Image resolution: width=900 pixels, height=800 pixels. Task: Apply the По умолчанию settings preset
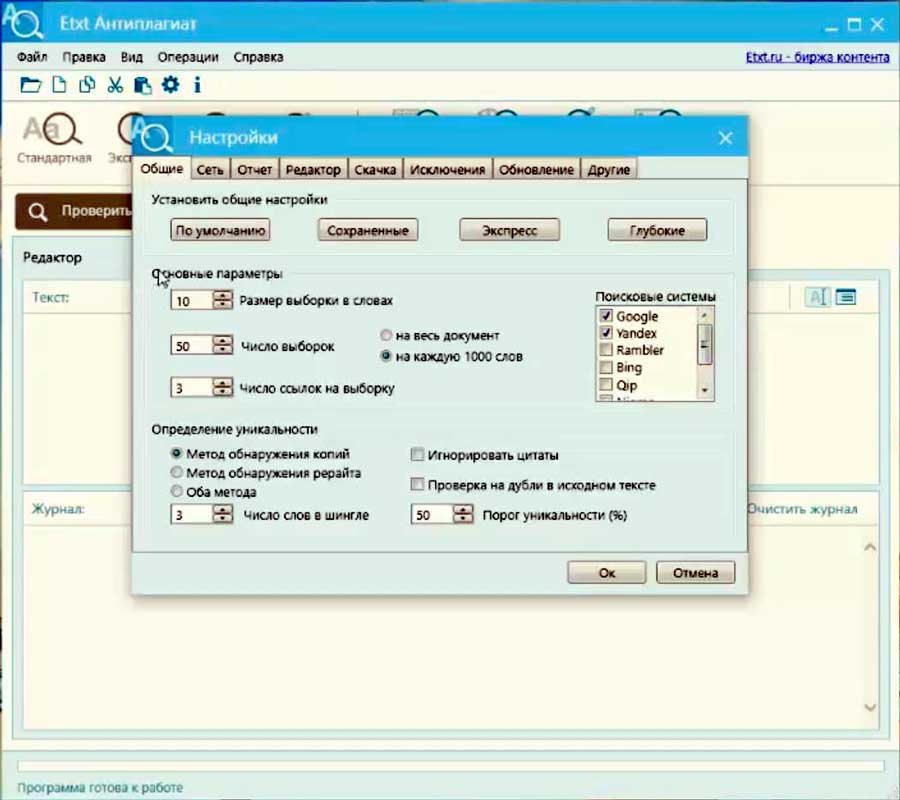point(220,230)
